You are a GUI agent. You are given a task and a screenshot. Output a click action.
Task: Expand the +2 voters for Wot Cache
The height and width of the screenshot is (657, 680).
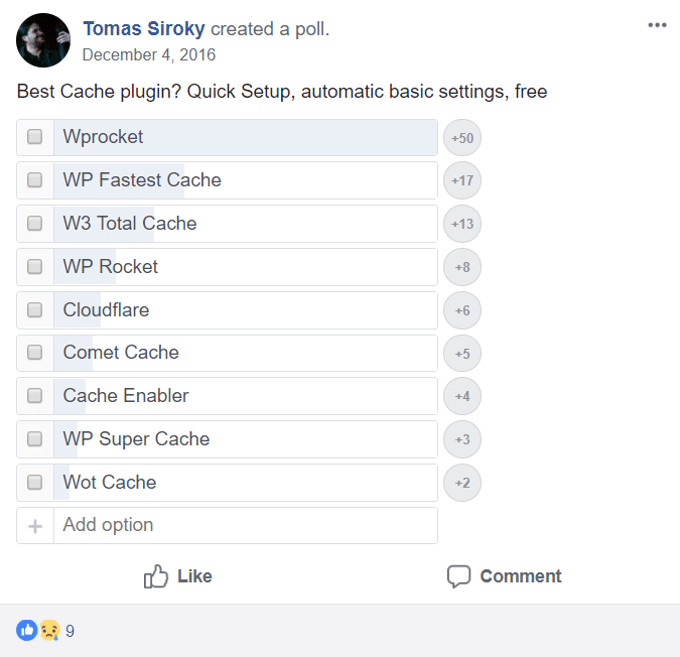point(462,483)
